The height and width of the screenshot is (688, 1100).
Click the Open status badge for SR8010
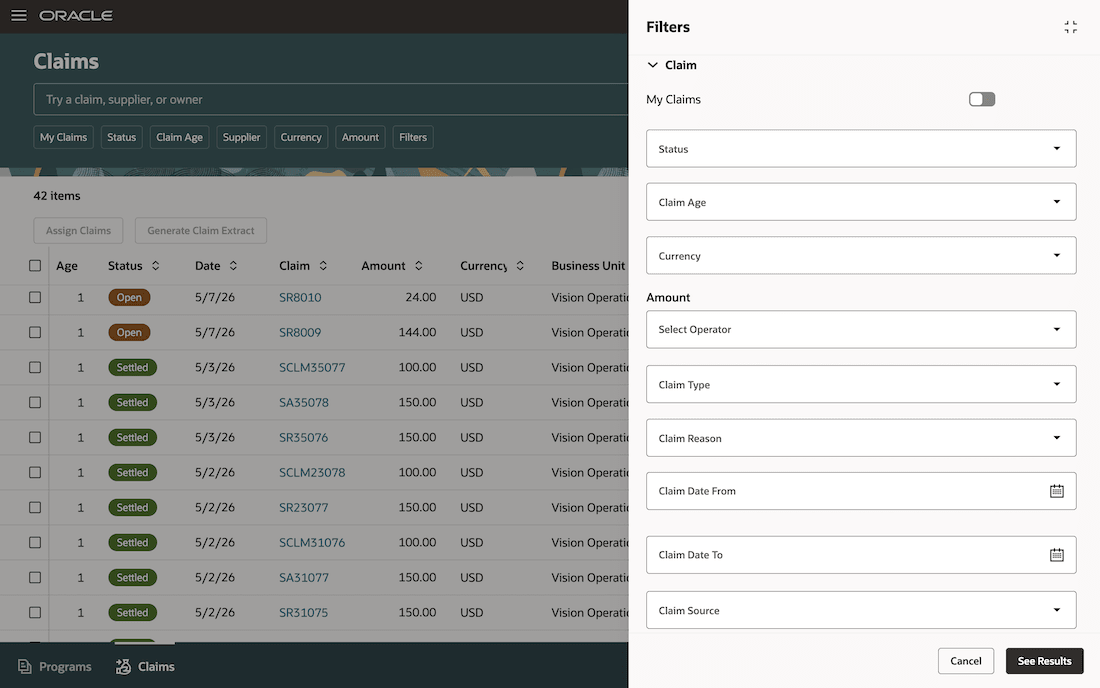[129, 297]
